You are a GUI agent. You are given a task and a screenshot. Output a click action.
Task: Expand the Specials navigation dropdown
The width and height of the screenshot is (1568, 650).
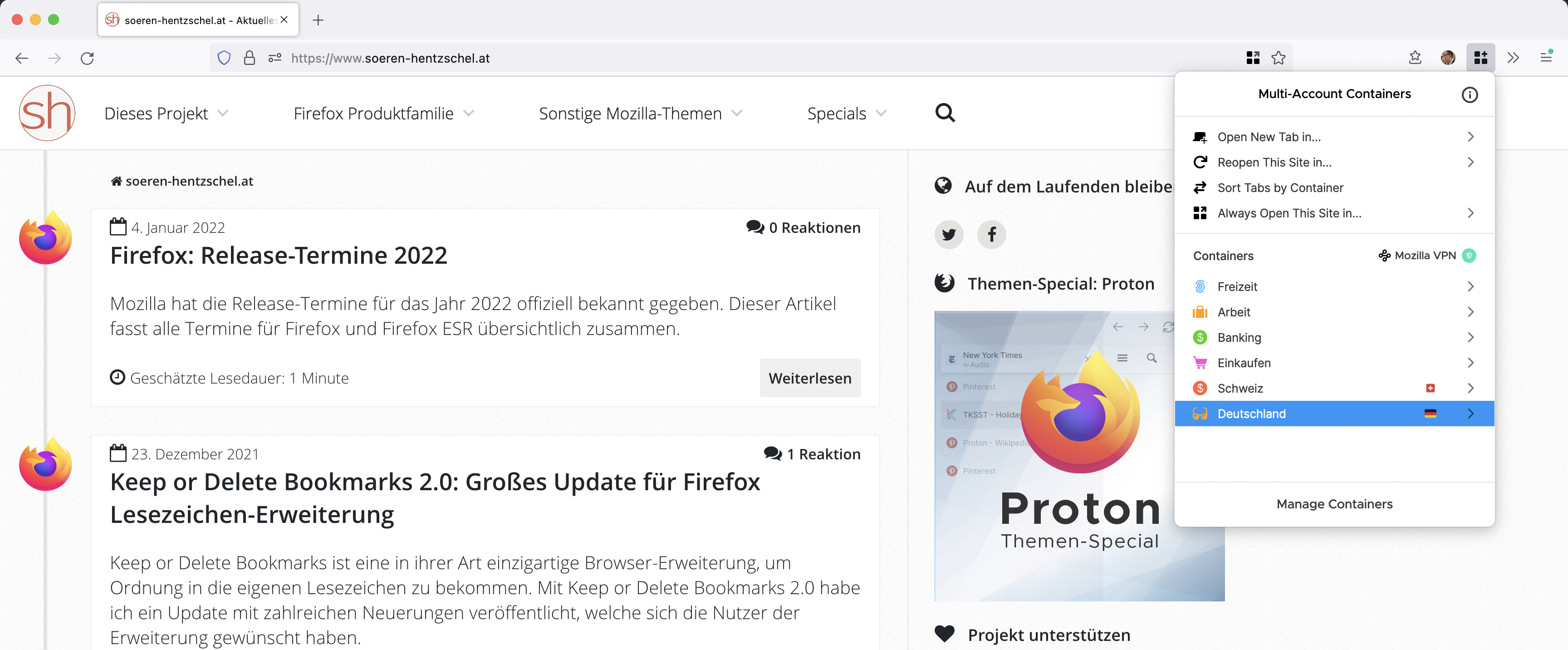[847, 113]
